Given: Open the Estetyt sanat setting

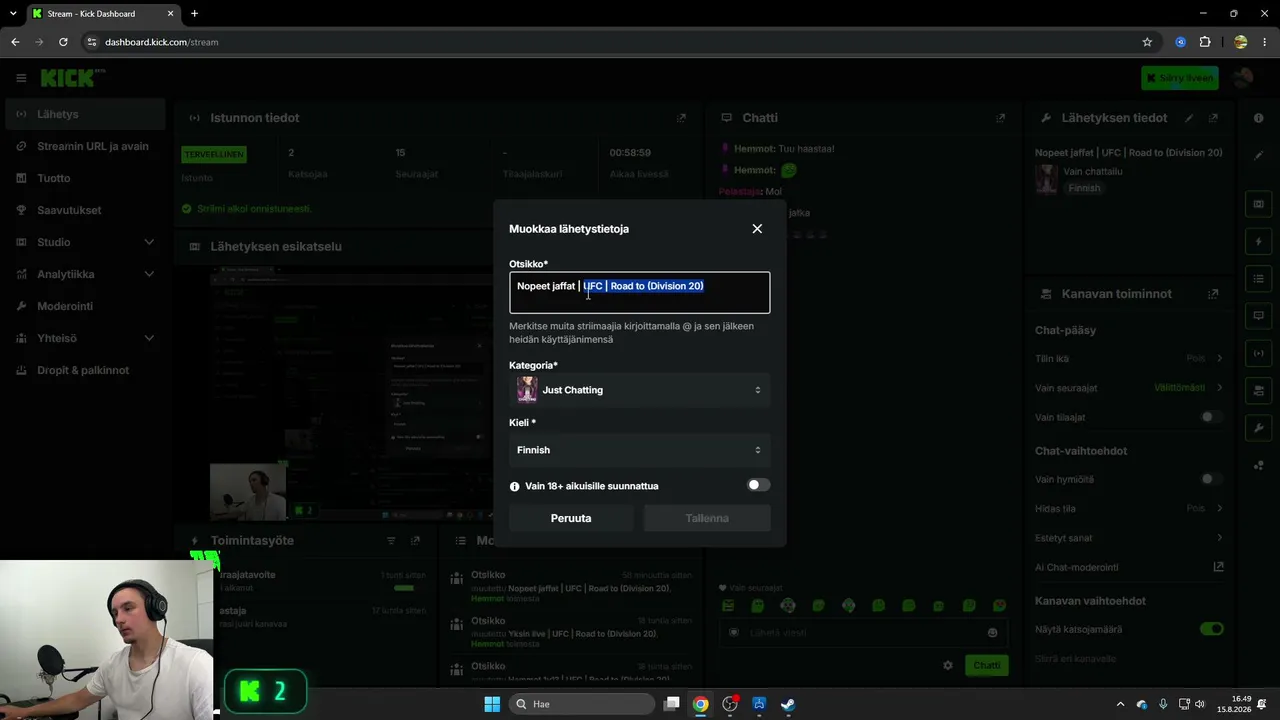Looking at the screenshot, I should tap(1129, 538).
